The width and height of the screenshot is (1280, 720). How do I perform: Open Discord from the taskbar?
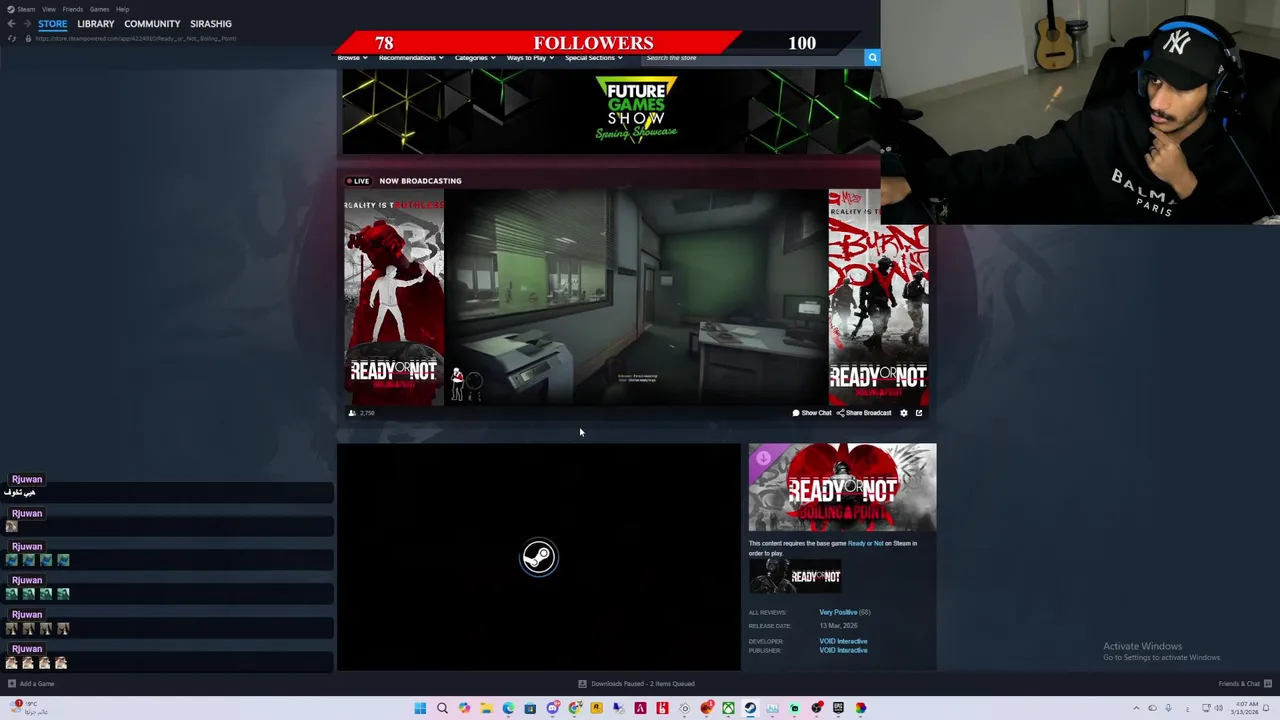(x=552, y=708)
